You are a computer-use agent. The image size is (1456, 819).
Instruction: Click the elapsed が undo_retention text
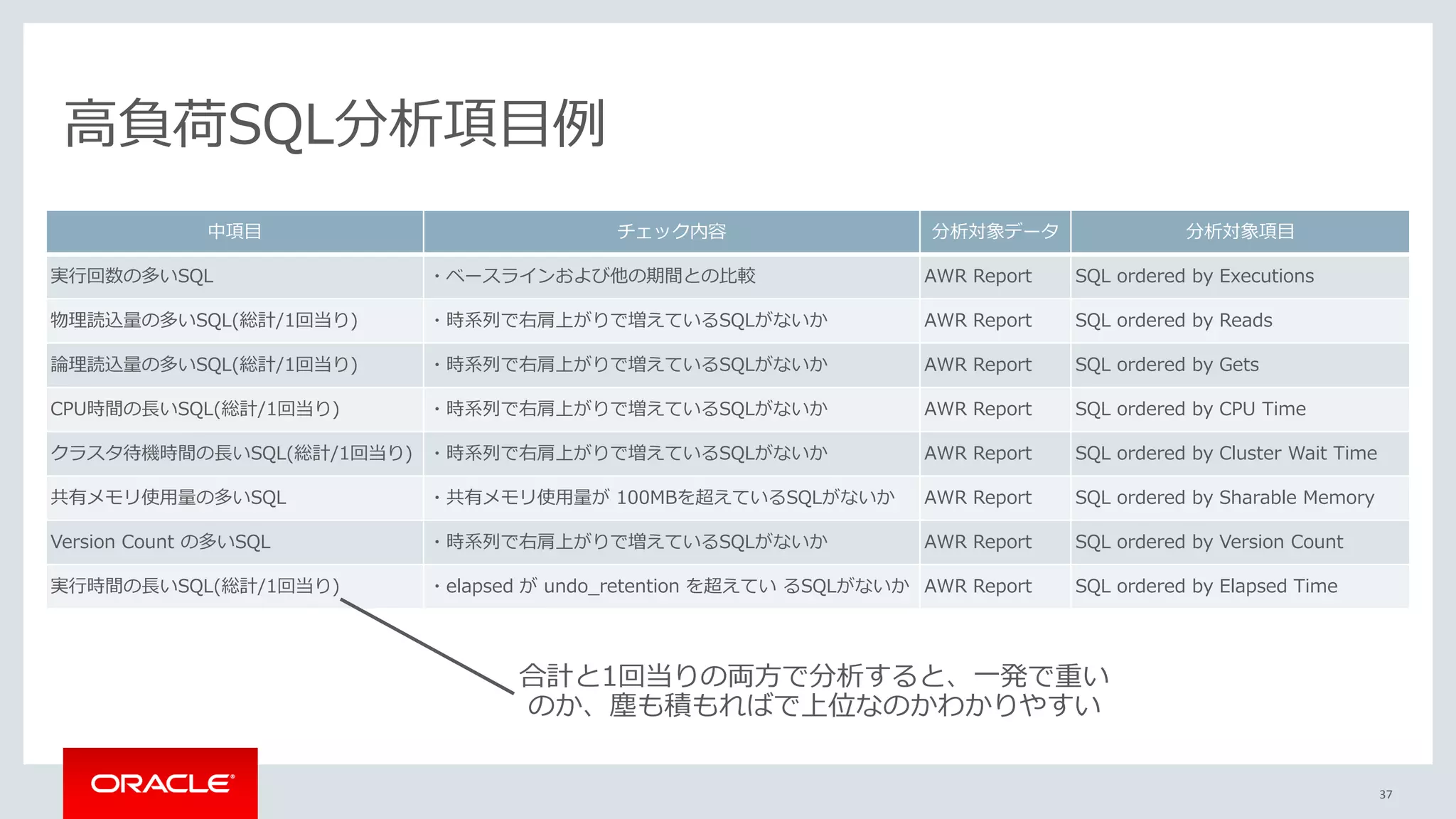click(677, 586)
